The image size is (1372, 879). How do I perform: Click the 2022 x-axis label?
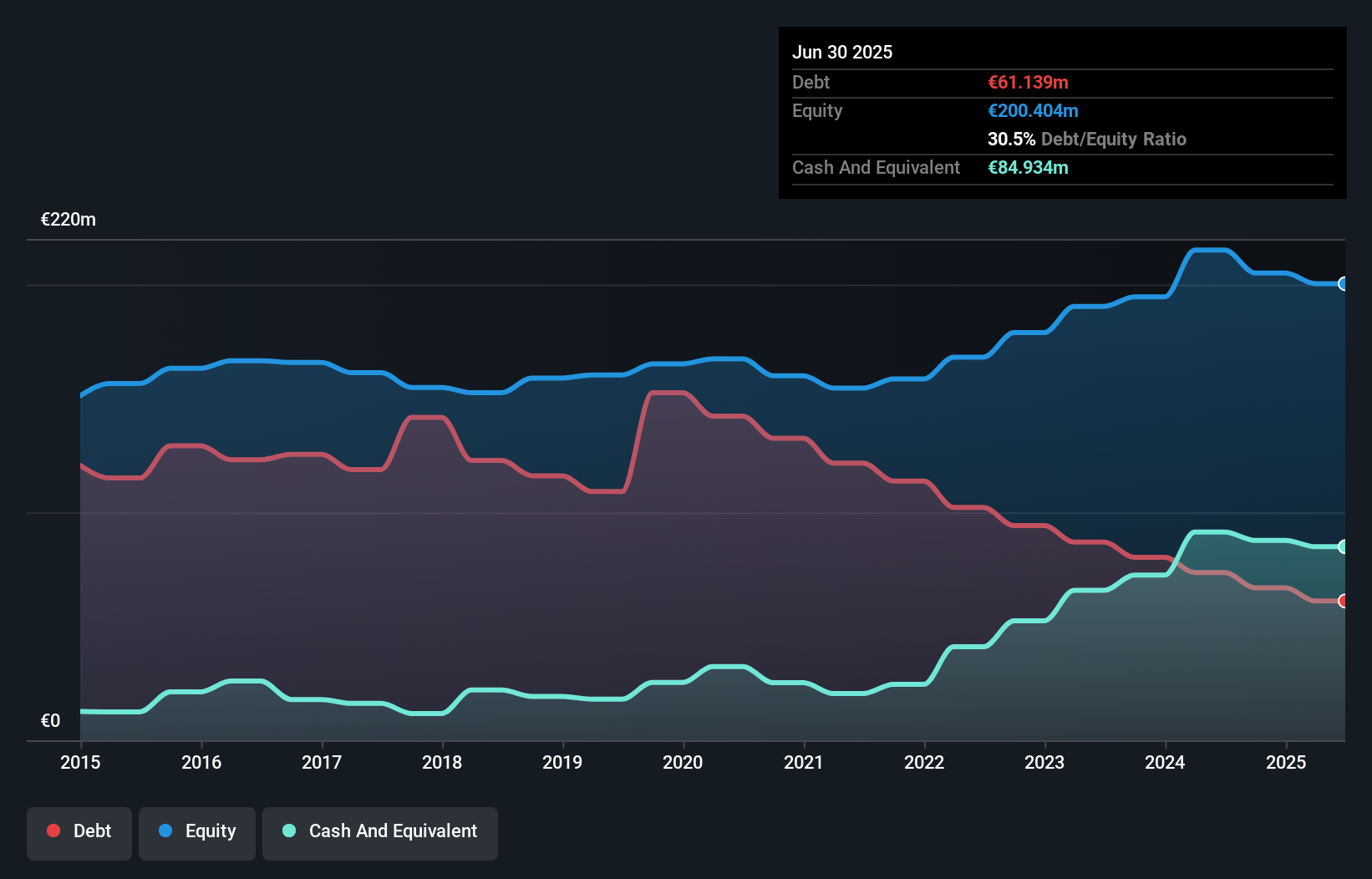click(x=924, y=762)
